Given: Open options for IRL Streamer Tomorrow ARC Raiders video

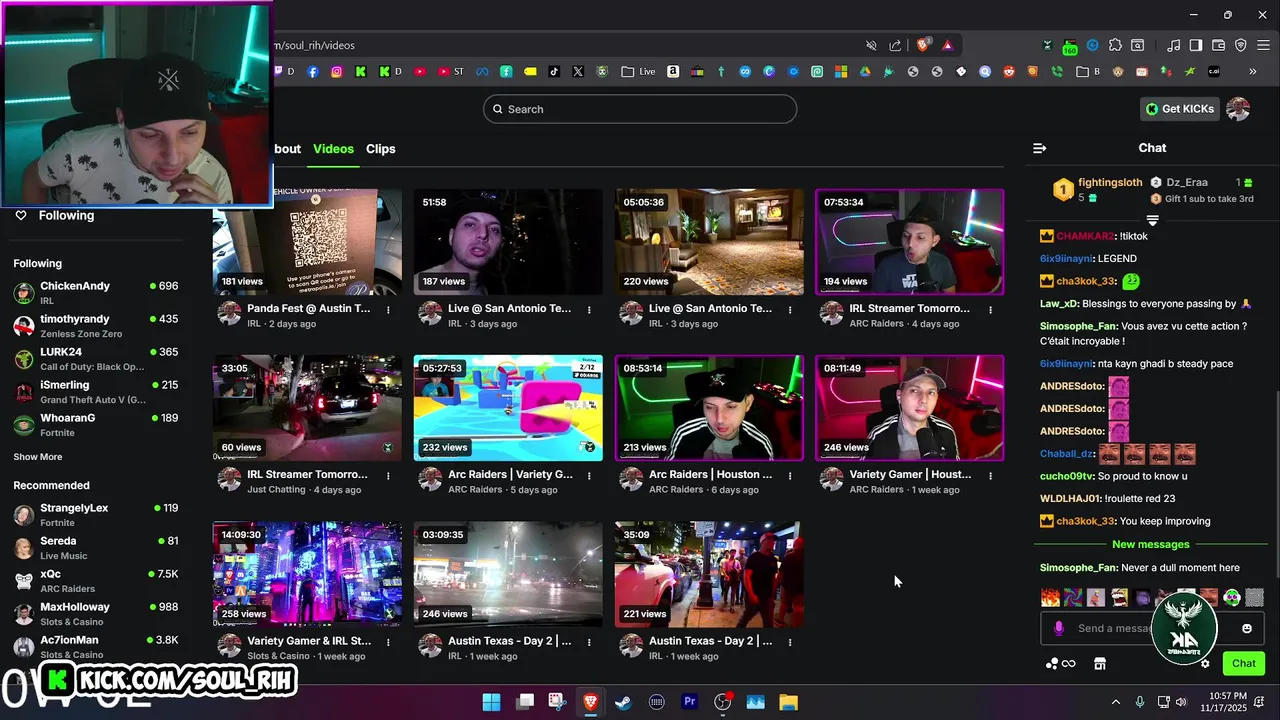Looking at the screenshot, I should pos(991,310).
